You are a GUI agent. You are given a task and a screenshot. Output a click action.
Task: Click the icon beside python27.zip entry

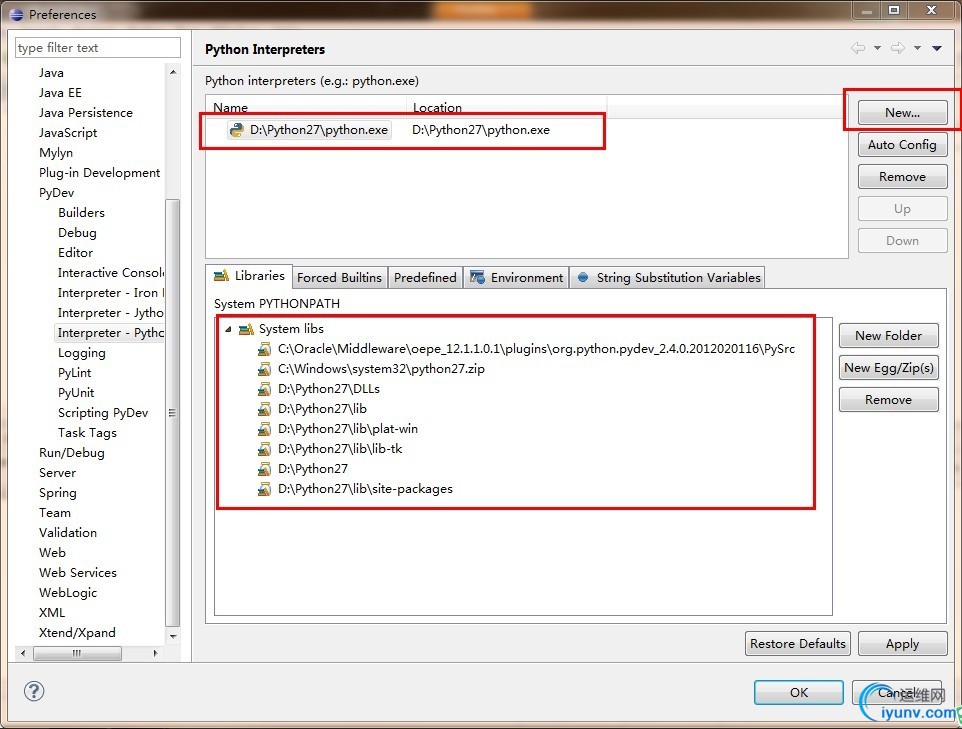tap(264, 369)
